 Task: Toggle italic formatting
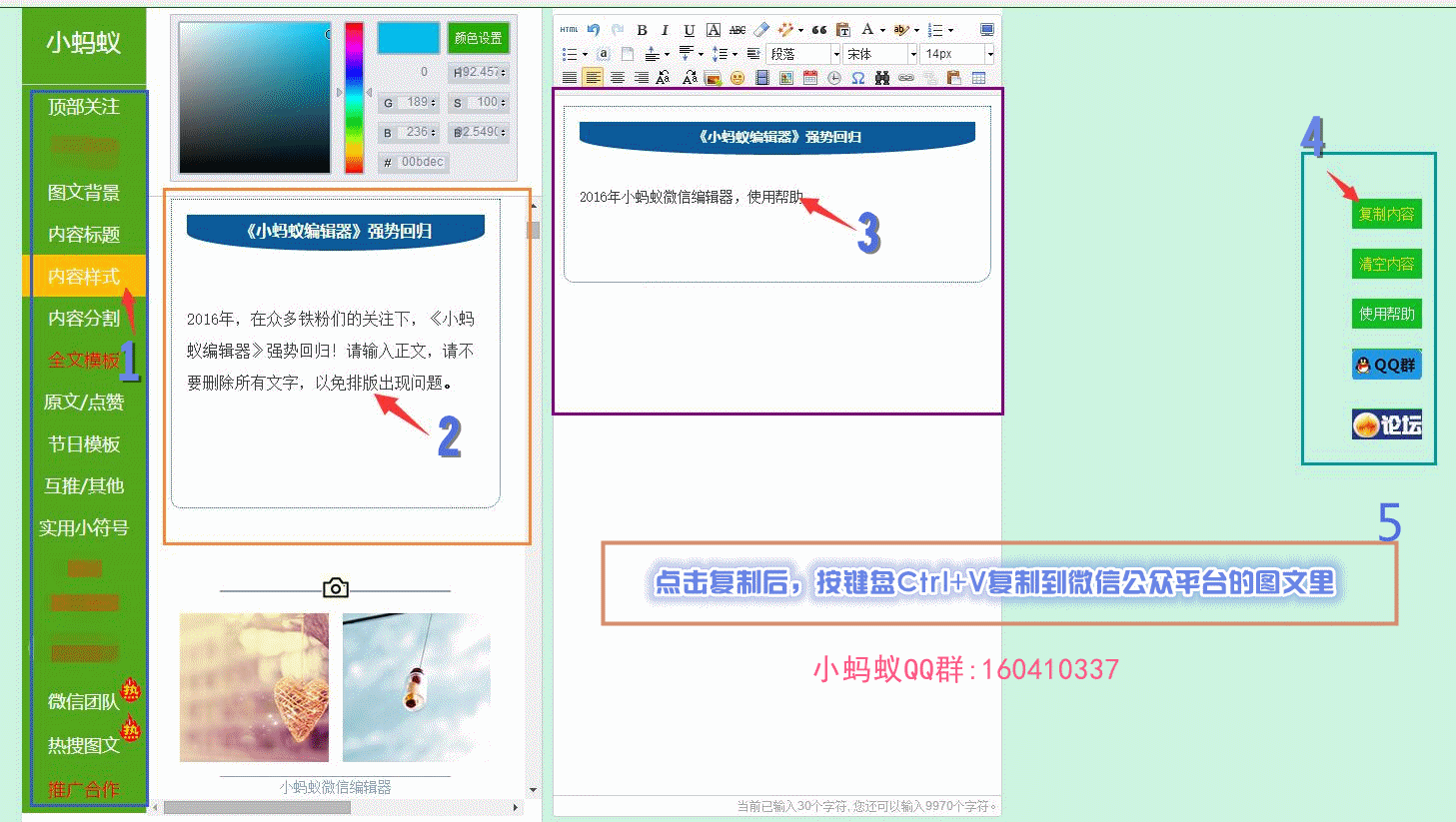[x=665, y=30]
